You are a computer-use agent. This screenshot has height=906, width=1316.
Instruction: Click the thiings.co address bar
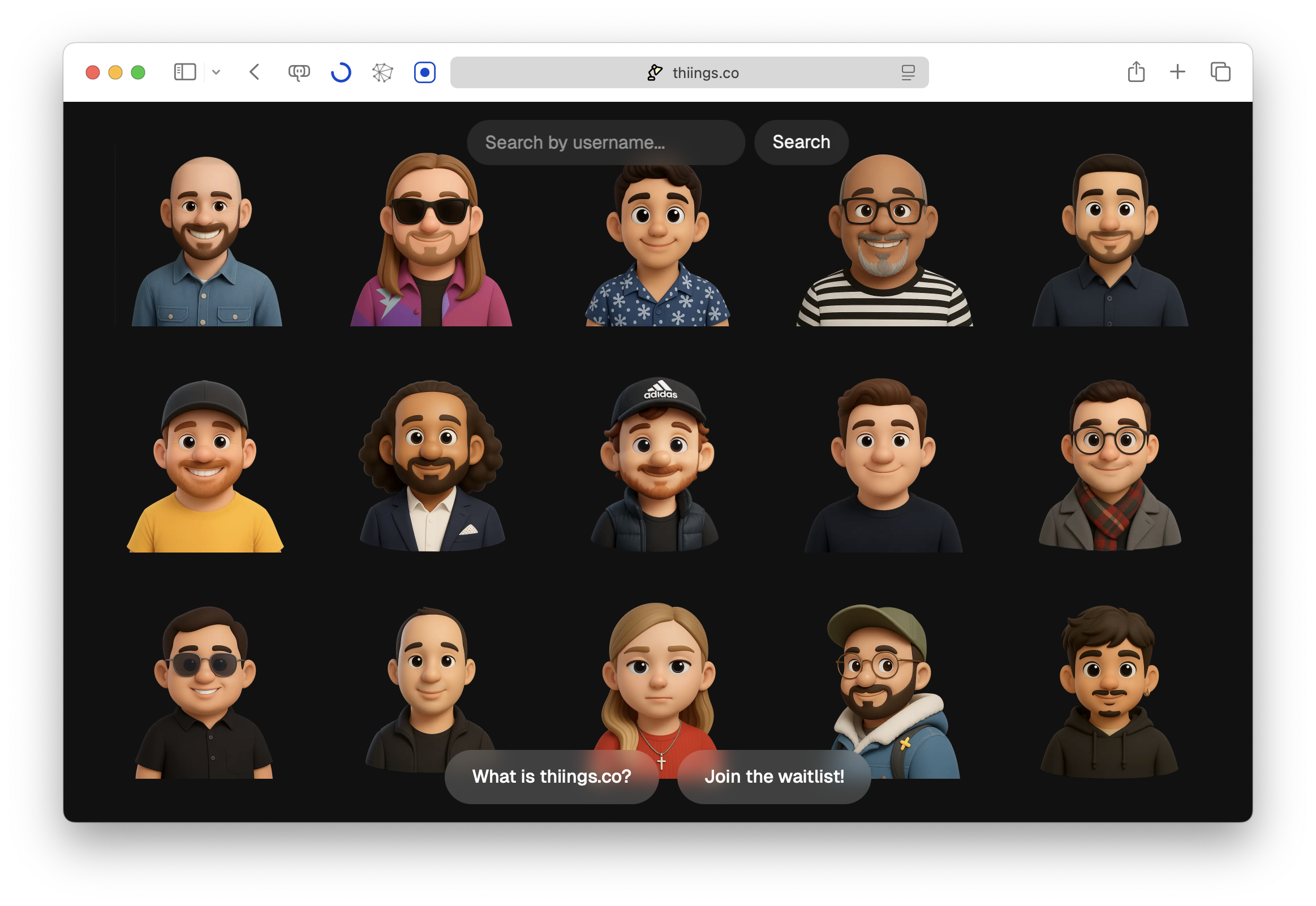(x=705, y=72)
